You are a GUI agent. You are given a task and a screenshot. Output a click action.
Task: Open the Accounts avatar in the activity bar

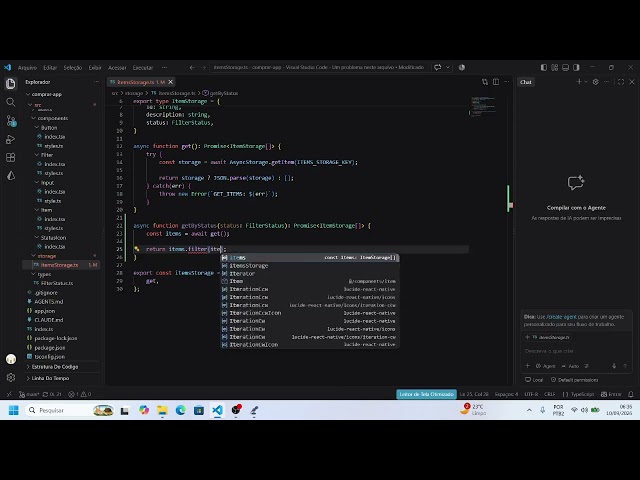(x=11, y=359)
